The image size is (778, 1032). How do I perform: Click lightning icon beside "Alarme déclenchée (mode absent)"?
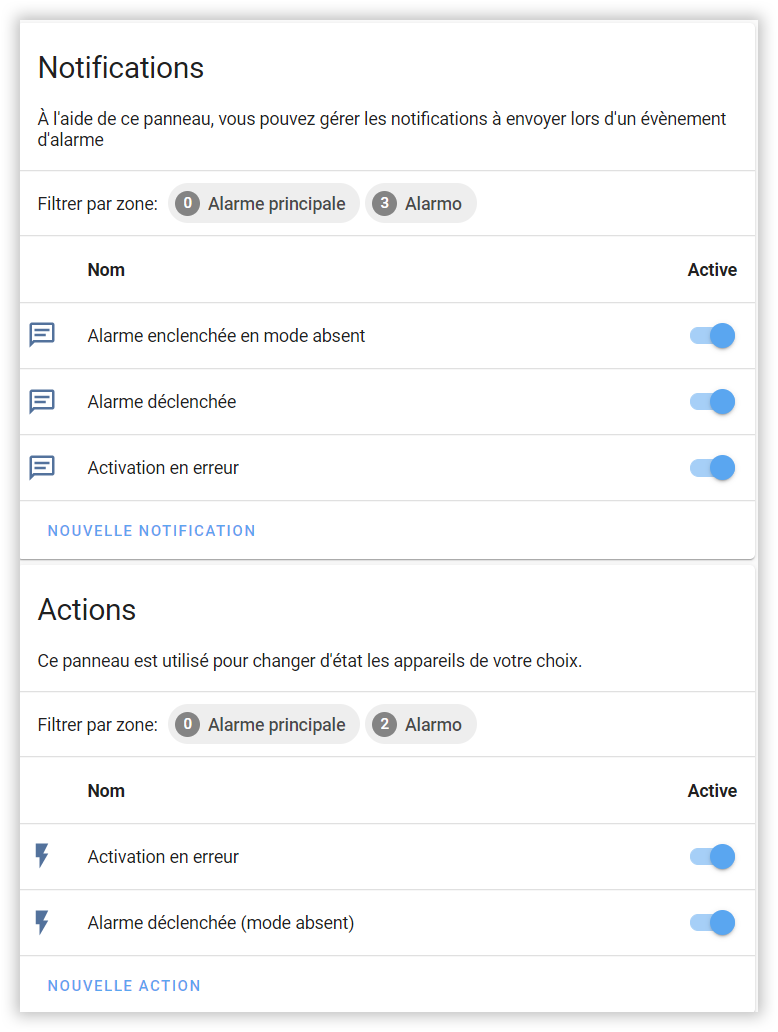pos(42,922)
